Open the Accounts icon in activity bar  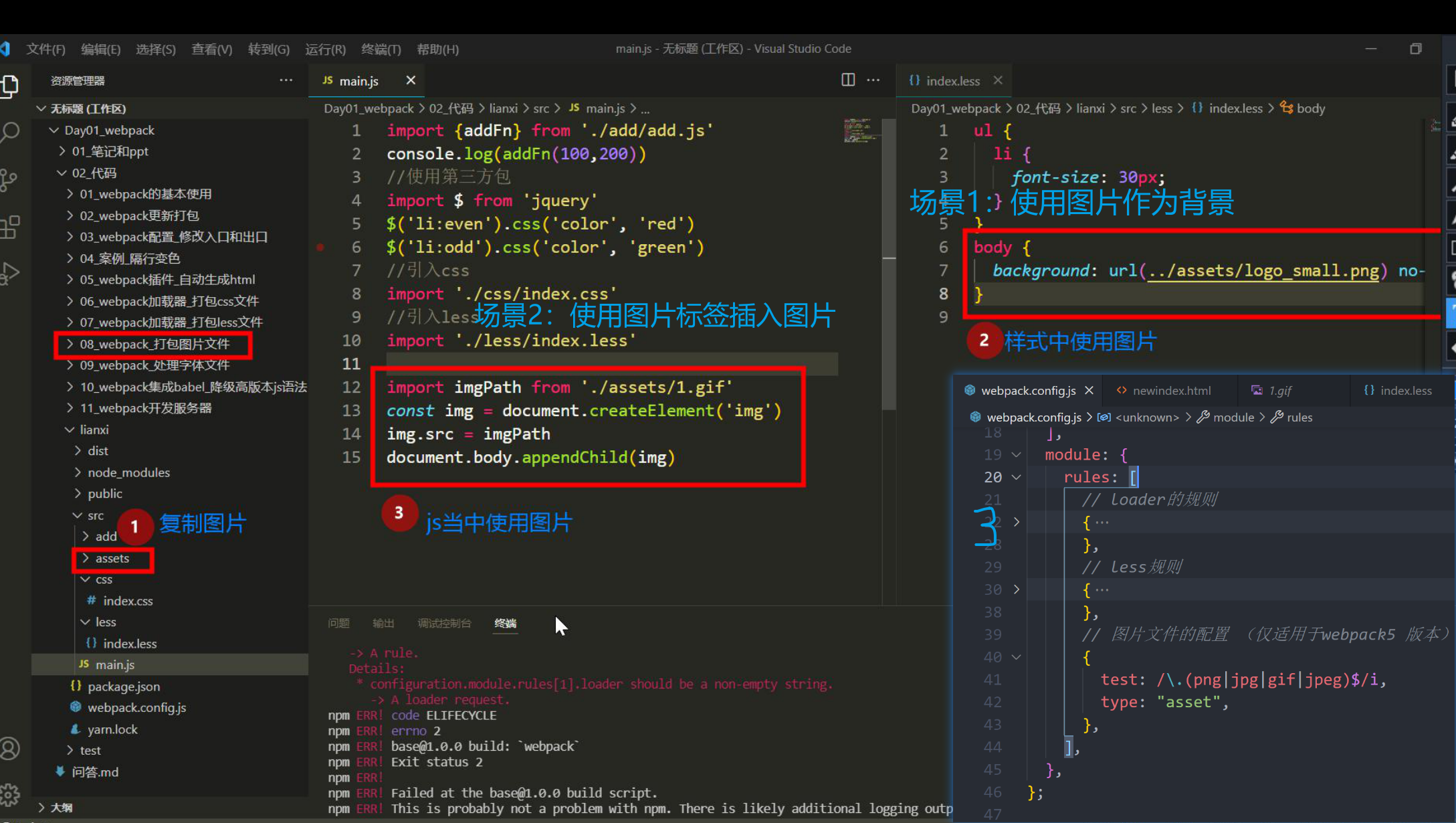pyautogui.click(x=9, y=748)
